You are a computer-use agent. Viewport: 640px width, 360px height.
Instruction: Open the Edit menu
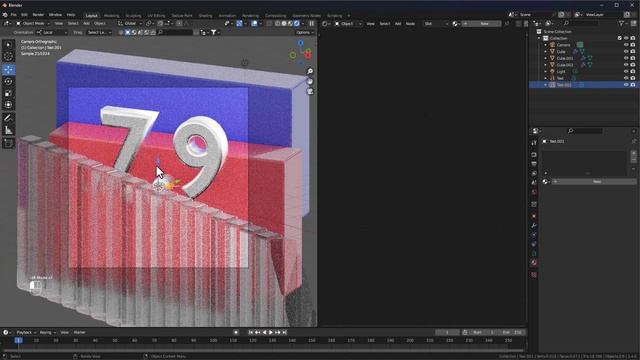(24, 15)
